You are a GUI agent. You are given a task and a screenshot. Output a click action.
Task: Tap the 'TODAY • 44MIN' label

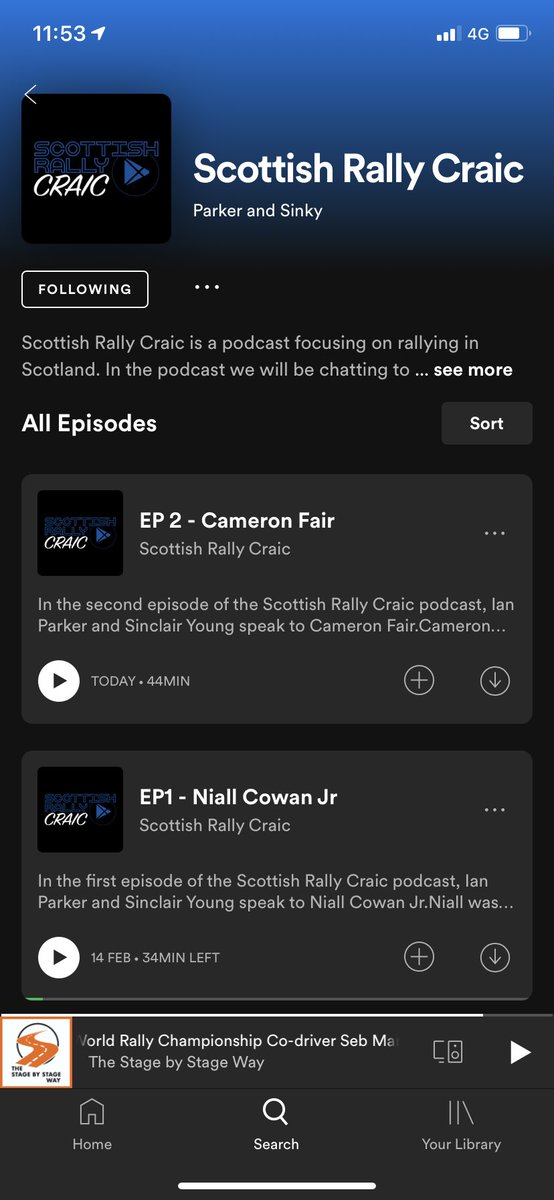pos(140,681)
